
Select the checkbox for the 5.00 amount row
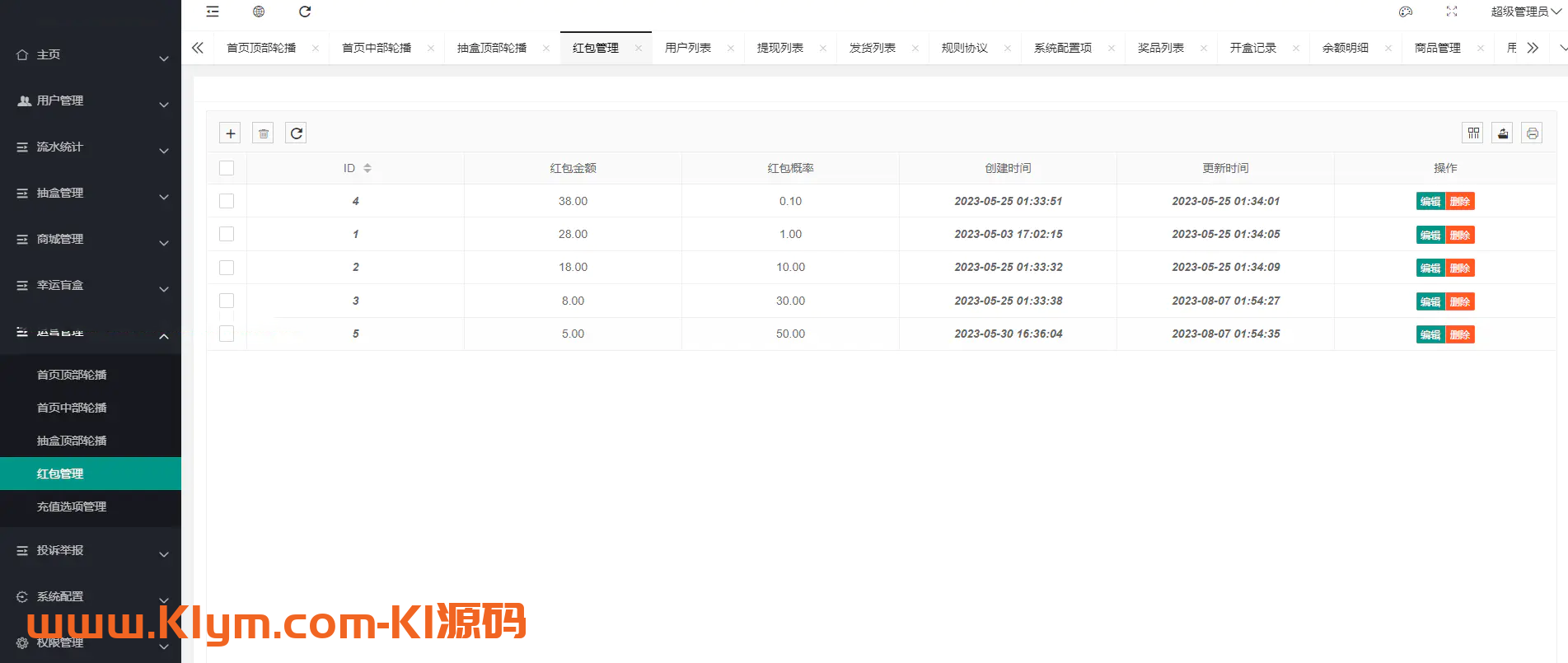227,334
